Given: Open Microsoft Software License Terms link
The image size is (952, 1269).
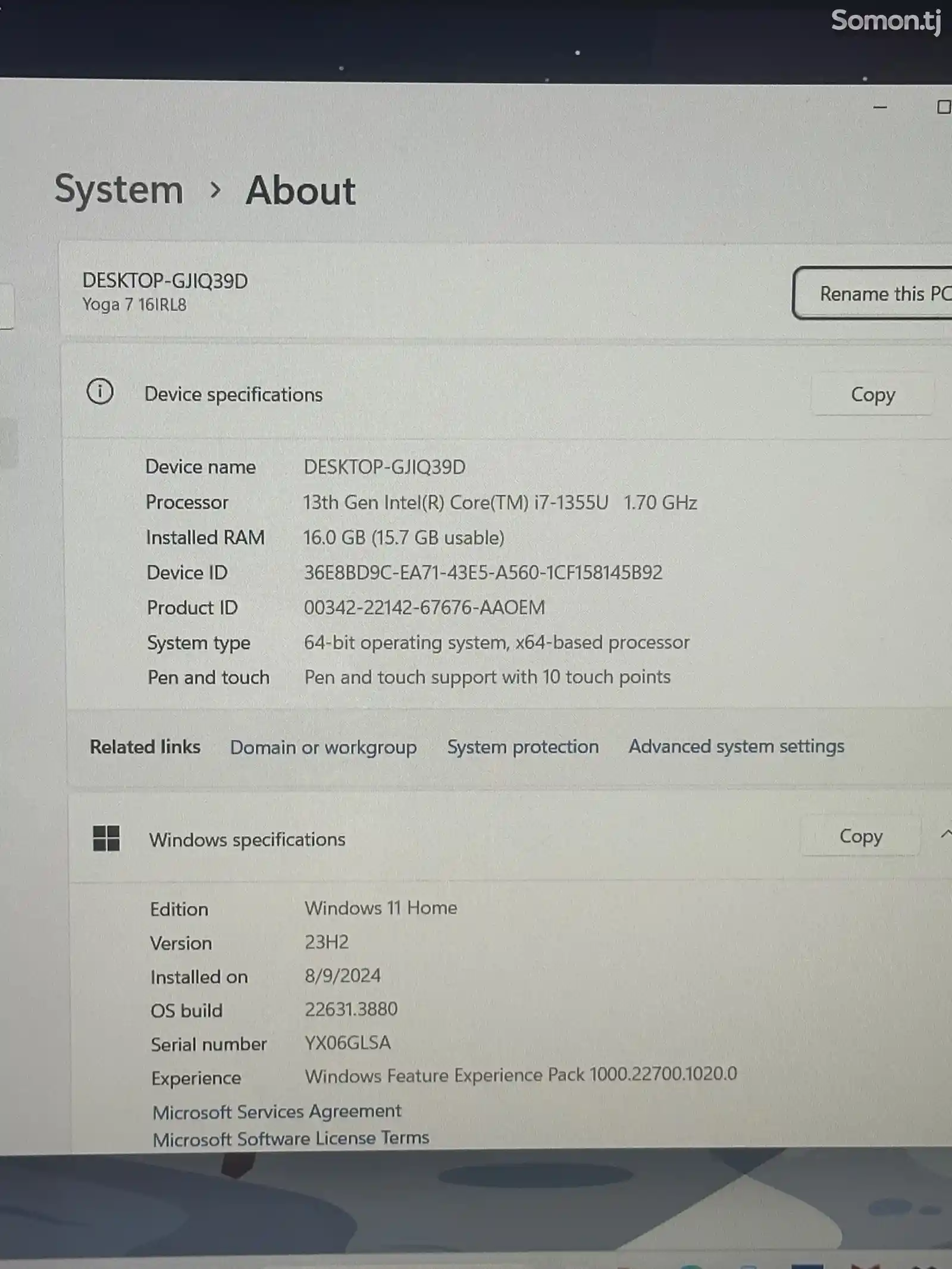Looking at the screenshot, I should (x=291, y=1139).
